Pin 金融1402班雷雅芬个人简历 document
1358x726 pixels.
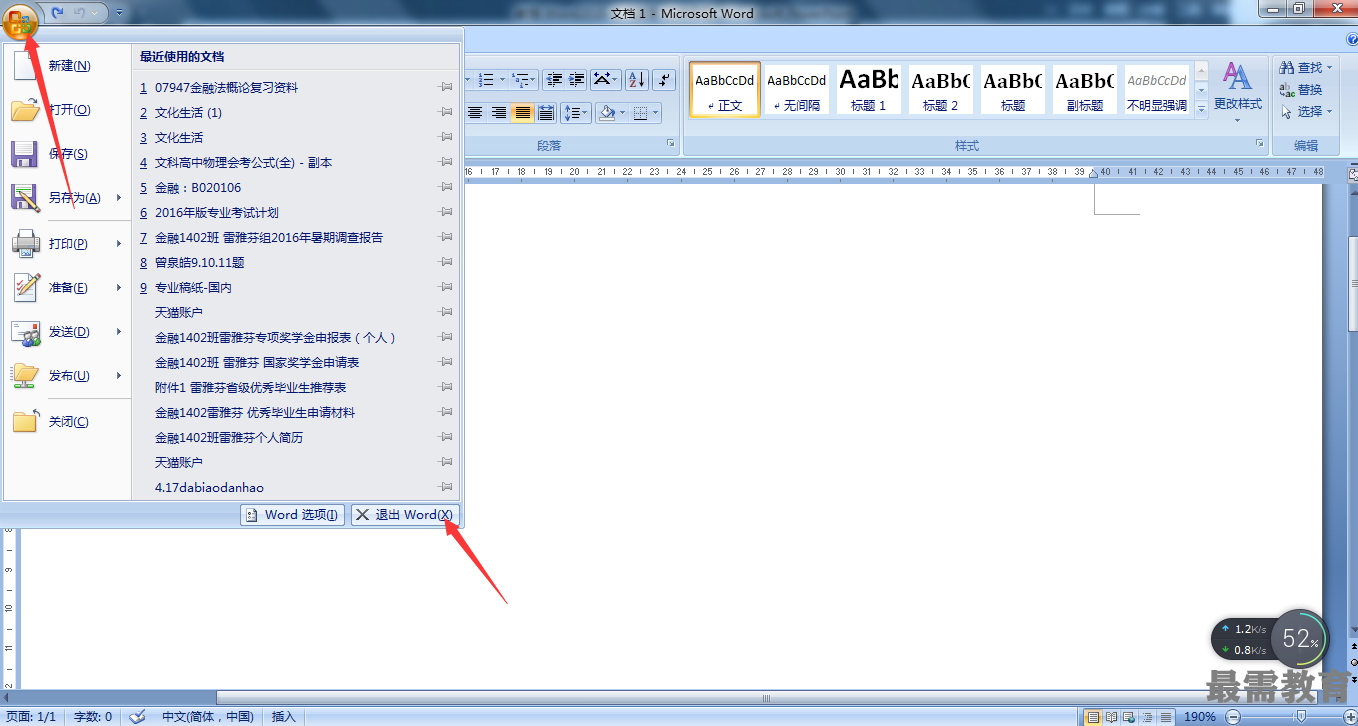446,437
